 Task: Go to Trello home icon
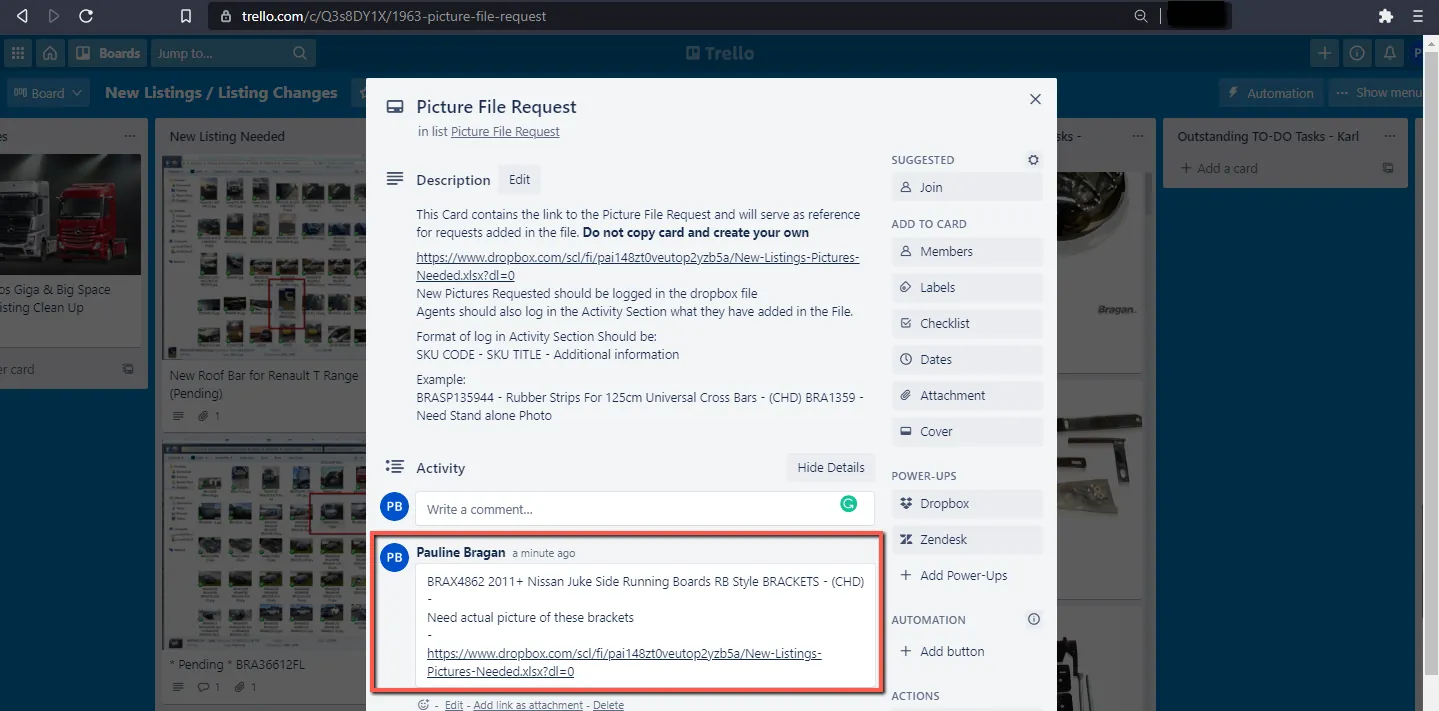click(x=50, y=53)
